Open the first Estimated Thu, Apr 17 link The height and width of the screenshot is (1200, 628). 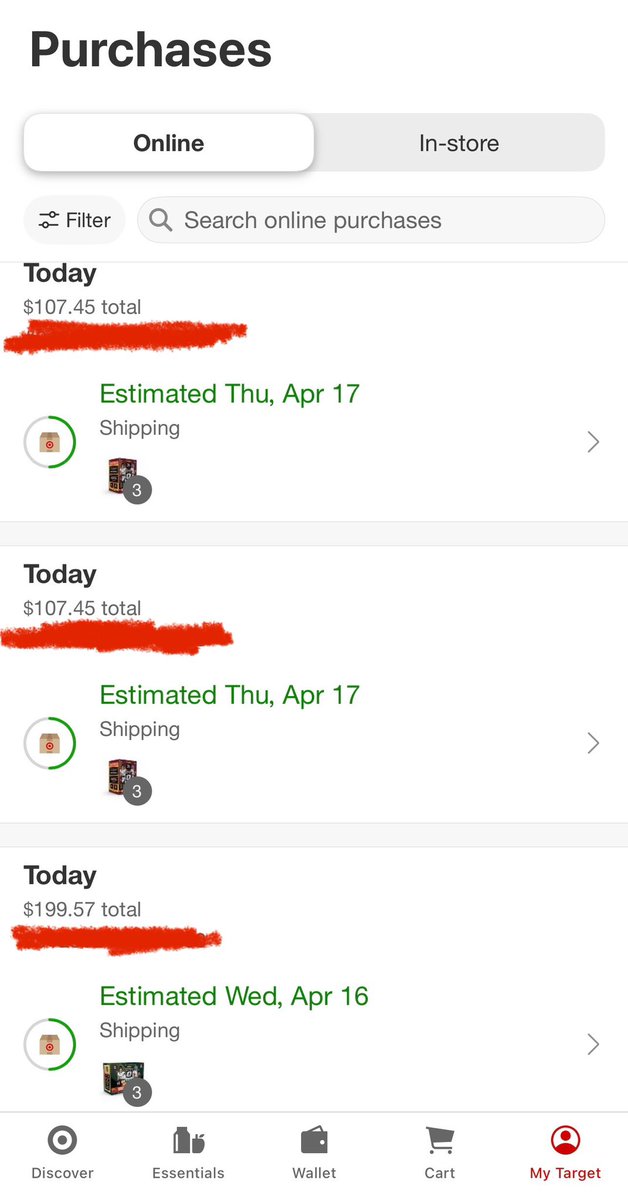[229, 394]
